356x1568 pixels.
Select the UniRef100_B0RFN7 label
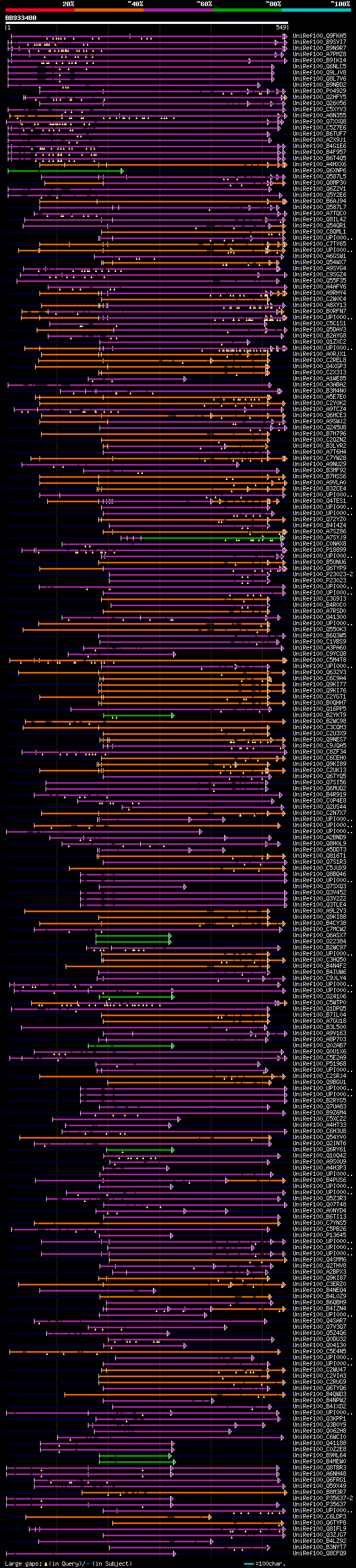pyautogui.click(x=319, y=311)
